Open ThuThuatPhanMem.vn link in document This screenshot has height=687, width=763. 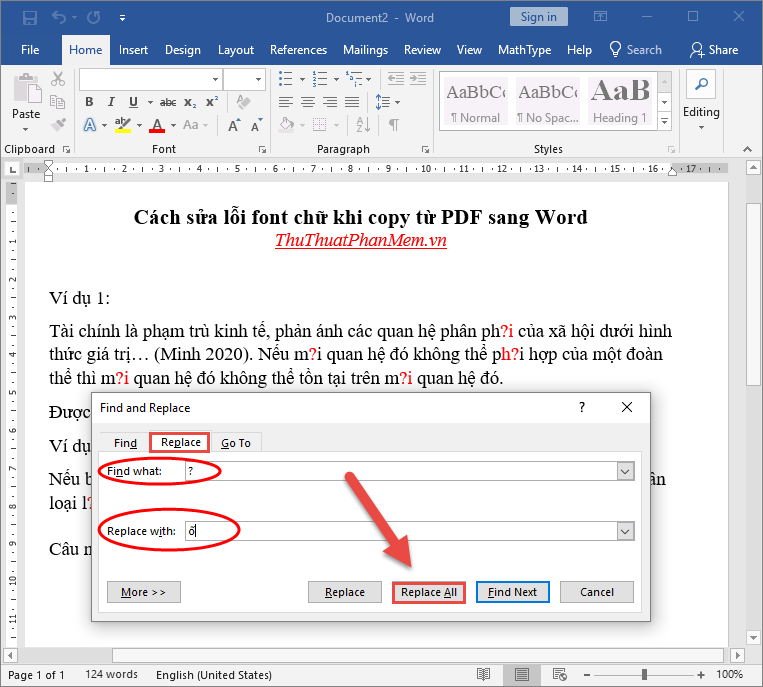[x=361, y=240]
